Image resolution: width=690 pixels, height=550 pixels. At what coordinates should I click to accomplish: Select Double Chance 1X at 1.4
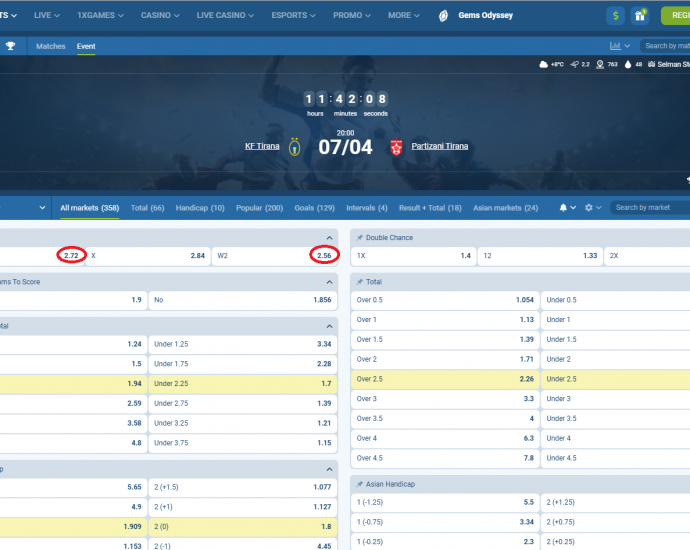pos(414,256)
